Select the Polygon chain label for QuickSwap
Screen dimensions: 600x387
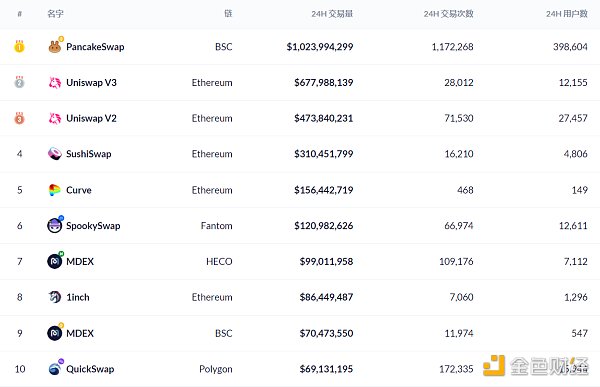coord(216,369)
